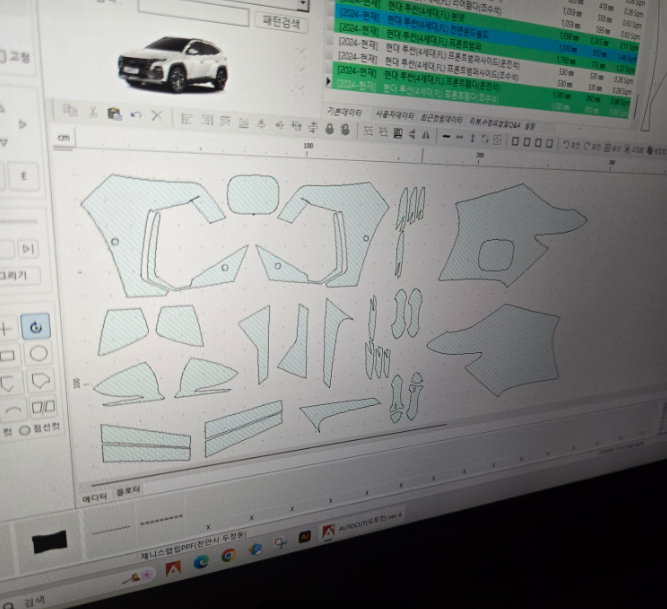The width and height of the screenshot is (667, 609).
Task: Select the ellipse drawing tool
Action: click(38, 354)
